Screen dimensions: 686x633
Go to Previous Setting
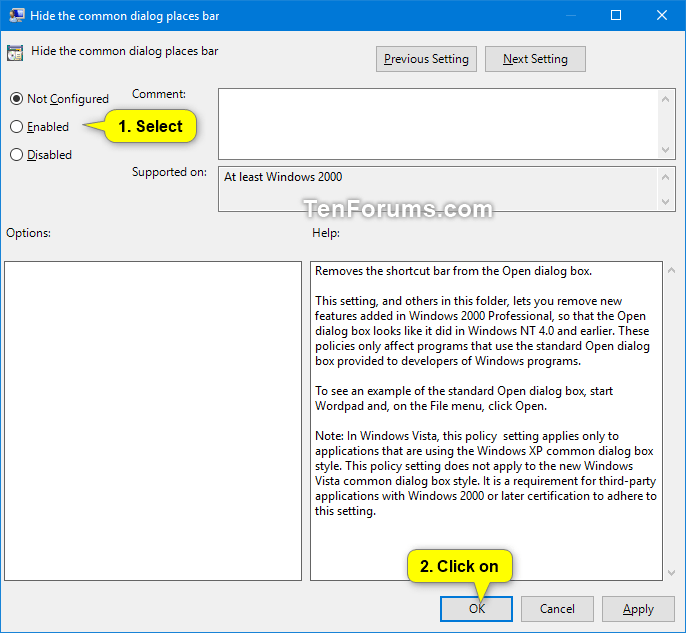click(x=426, y=59)
